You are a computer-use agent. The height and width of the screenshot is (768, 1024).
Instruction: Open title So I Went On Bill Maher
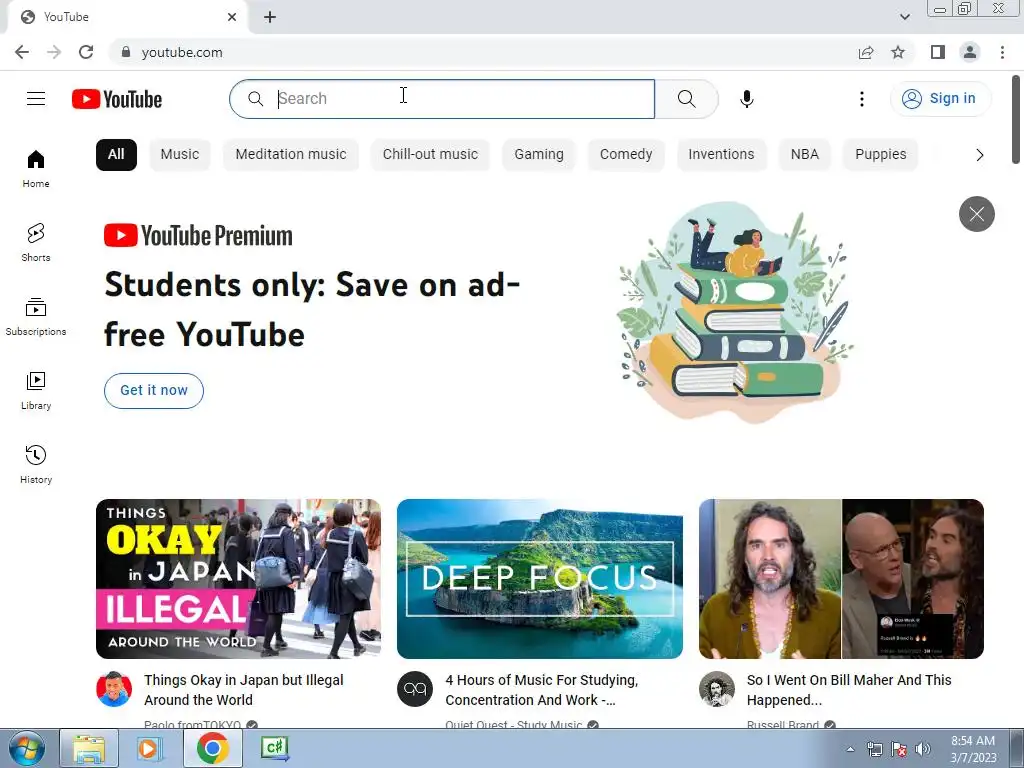[x=849, y=690]
